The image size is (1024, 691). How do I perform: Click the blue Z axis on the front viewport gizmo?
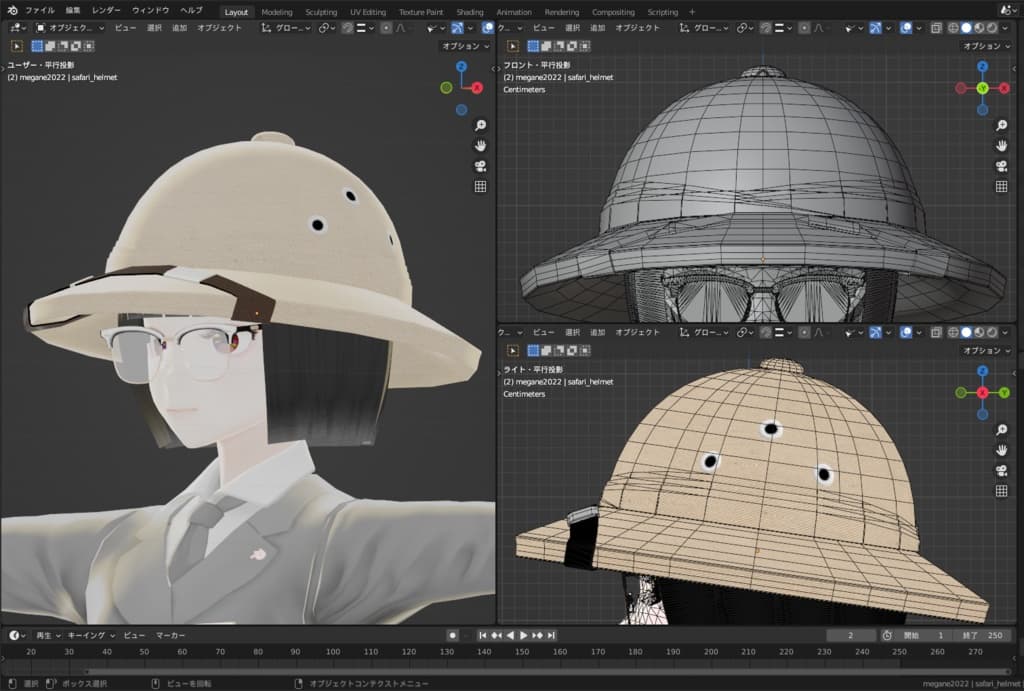point(982,66)
